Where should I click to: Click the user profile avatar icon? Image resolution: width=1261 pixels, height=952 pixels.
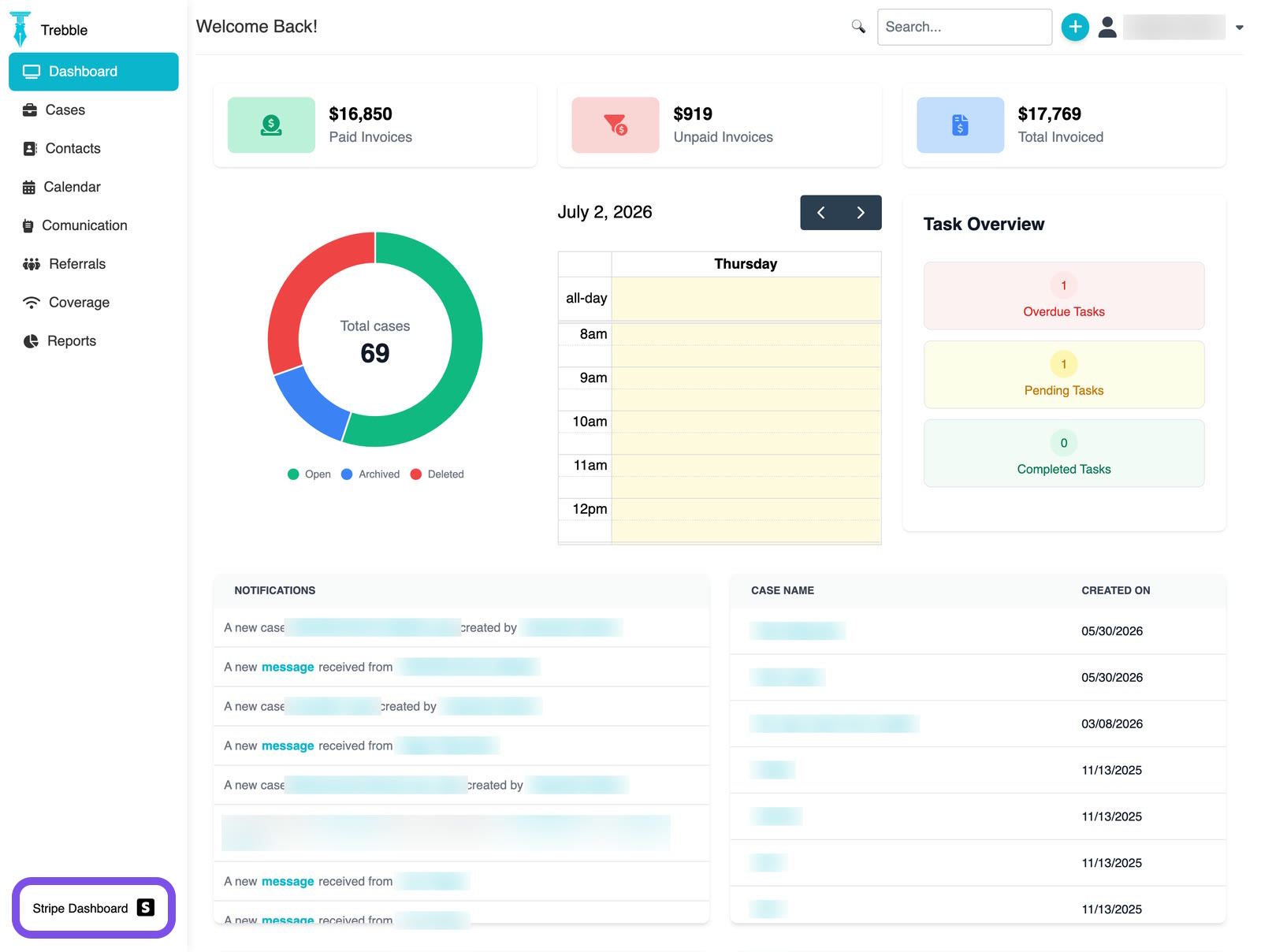pyautogui.click(x=1107, y=27)
